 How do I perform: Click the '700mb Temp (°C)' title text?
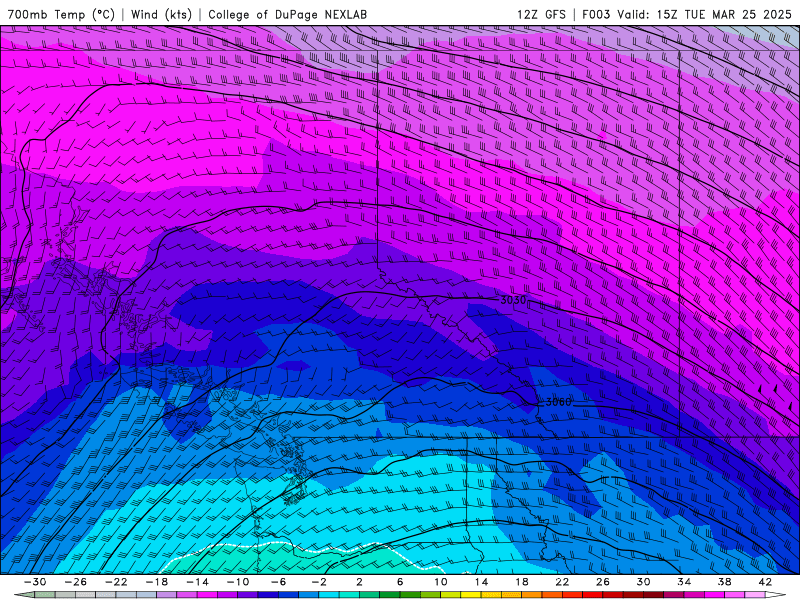tap(61, 14)
